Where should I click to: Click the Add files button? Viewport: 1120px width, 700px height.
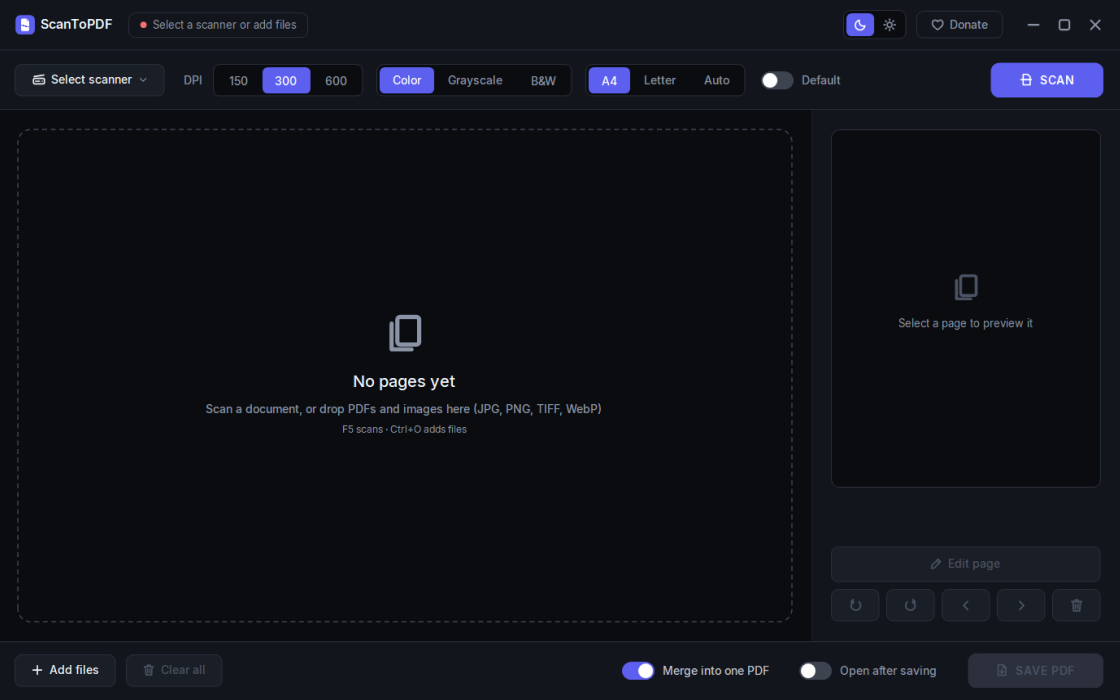coord(65,670)
